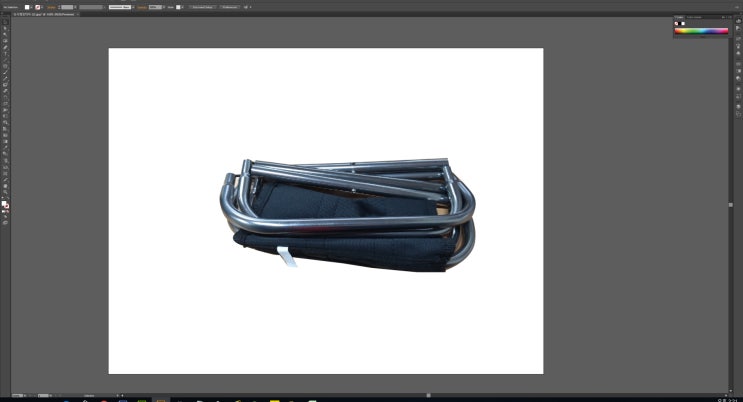Select the Eyedropper tool
743x402 pixels.
(5, 147)
